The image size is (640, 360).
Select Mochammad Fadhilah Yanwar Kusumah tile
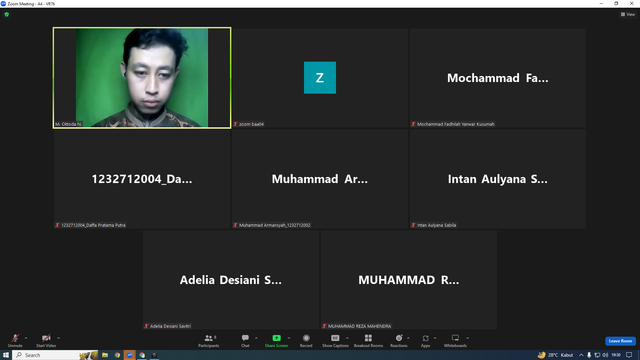(498, 78)
